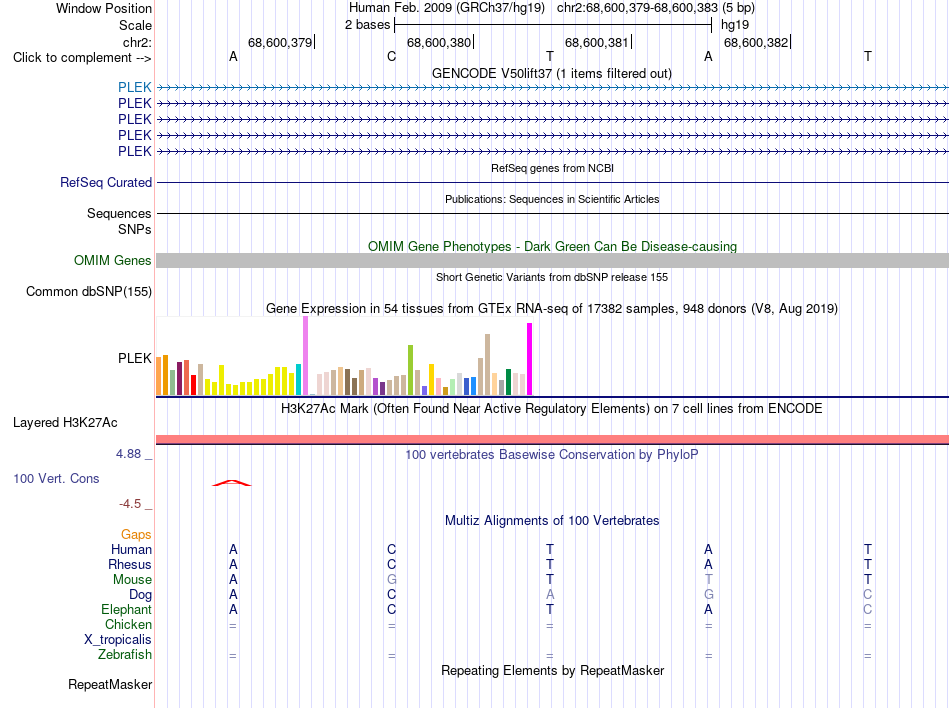
Task: Click the -4.5 lower conservation scale value
Action: click(130, 504)
